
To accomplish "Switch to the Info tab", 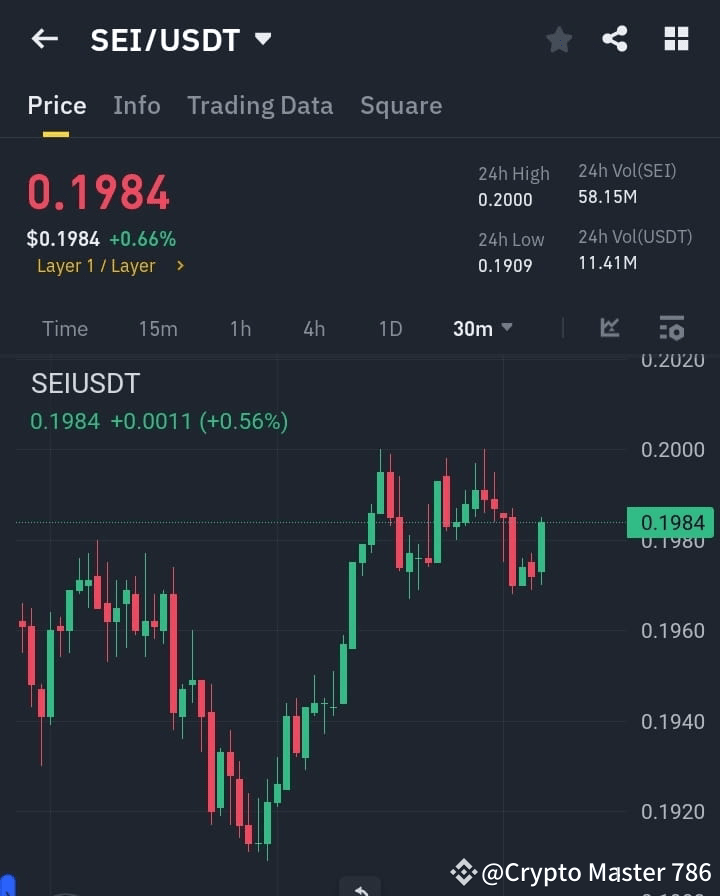I will 137,105.
